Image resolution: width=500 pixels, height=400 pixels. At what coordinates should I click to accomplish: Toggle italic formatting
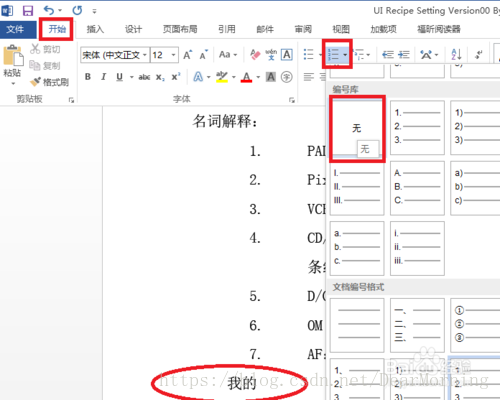click(x=104, y=77)
